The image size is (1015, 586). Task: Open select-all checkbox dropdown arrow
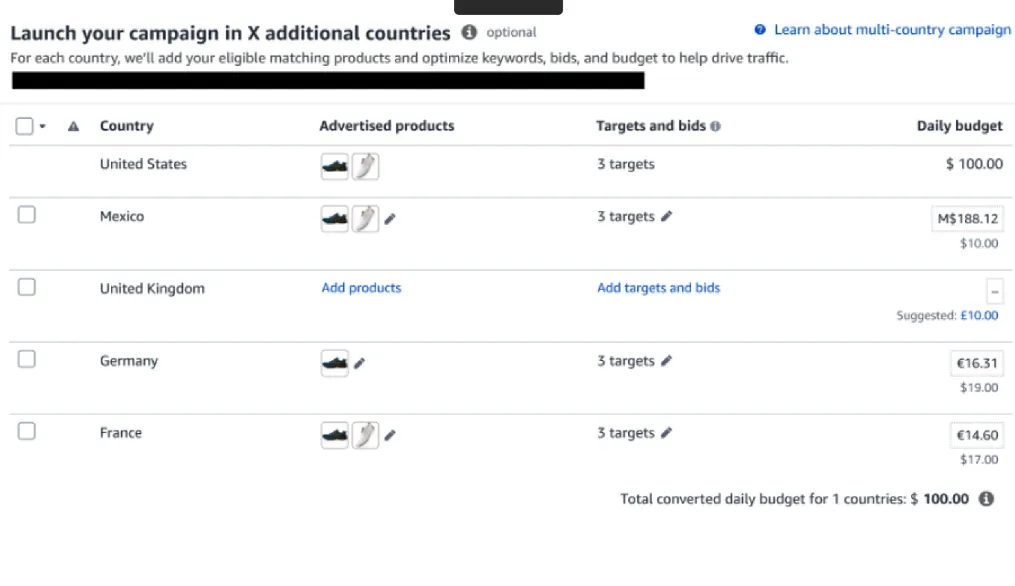(x=43, y=127)
